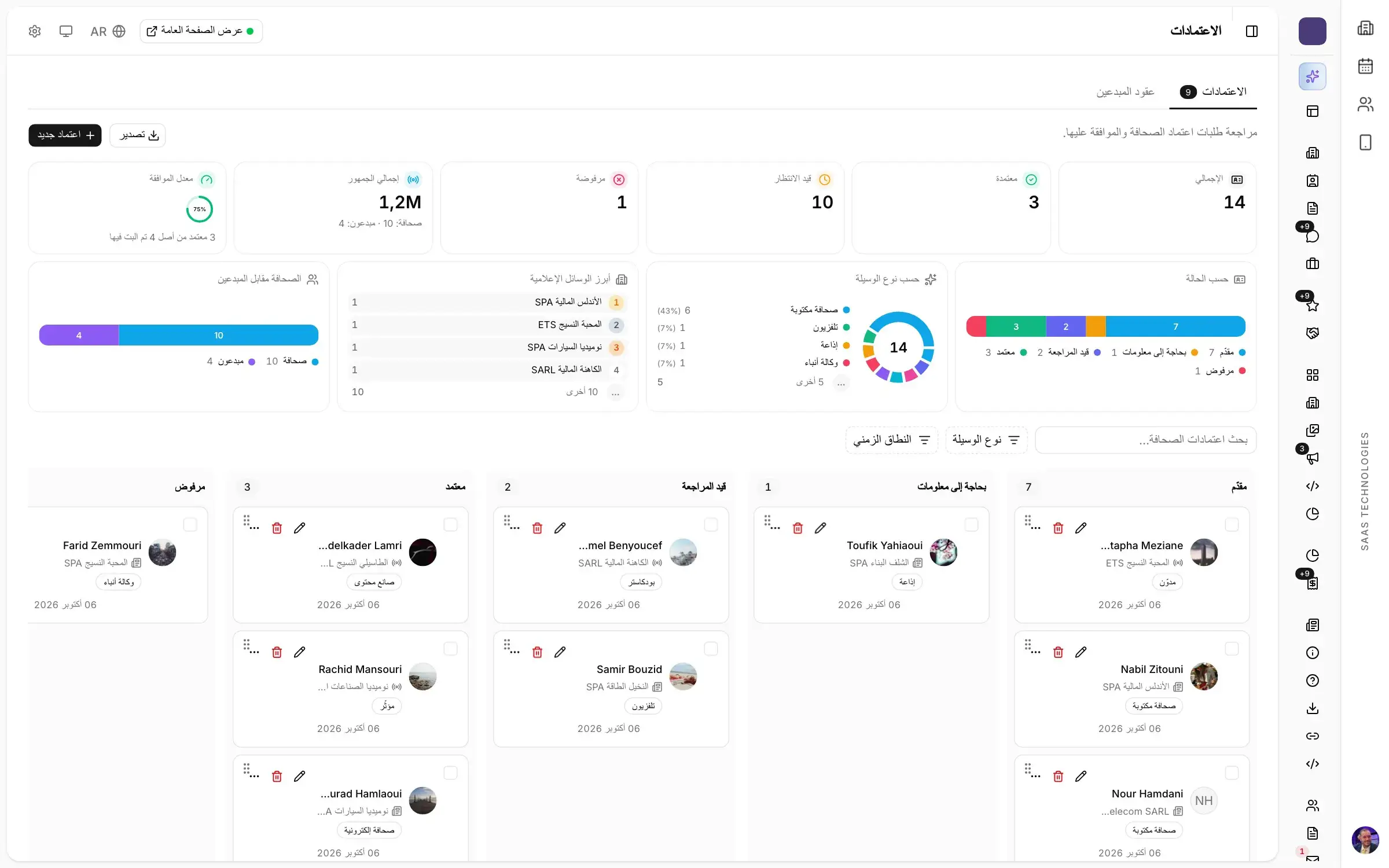
Task: Click trash icon on Samir Bouzid card
Action: tap(537, 652)
